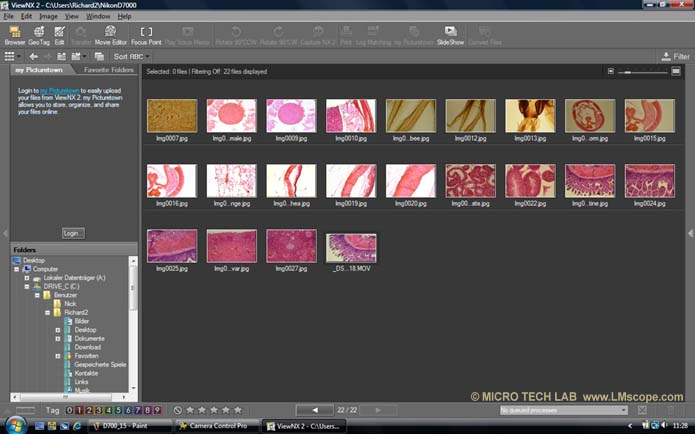The height and width of the screenshot is (434, 695).
Task: Apply red tag label 1
Action: pos(79,410)
